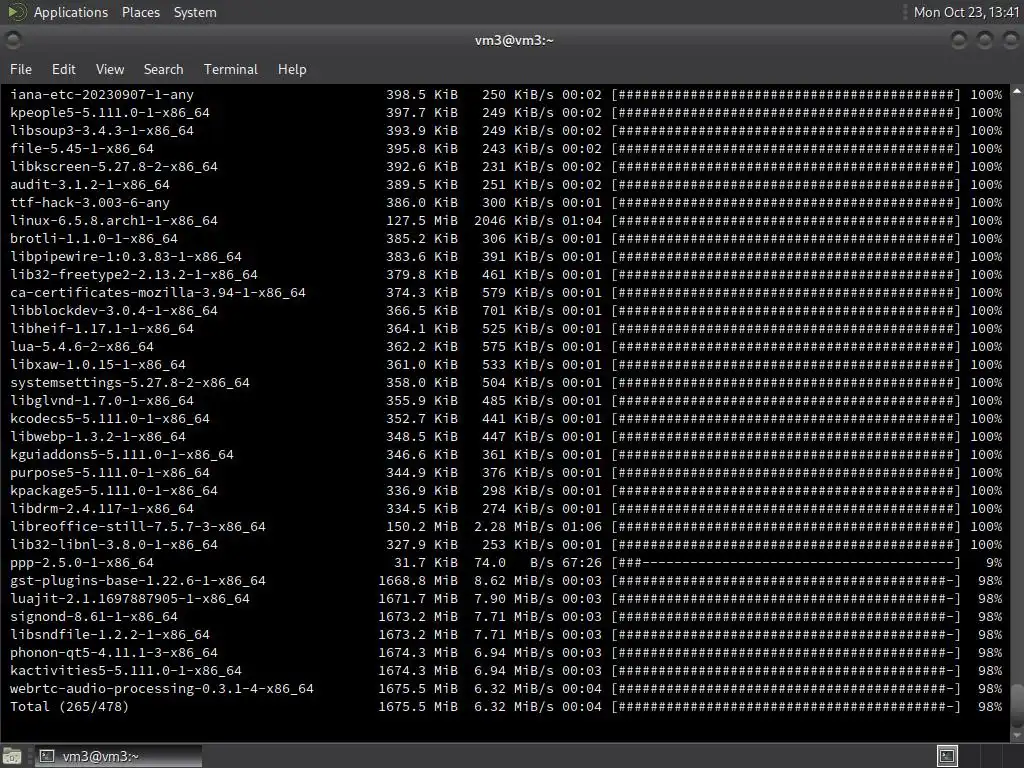
Task: Click the 9% progress percentage
Action: [x=994, y=563]
